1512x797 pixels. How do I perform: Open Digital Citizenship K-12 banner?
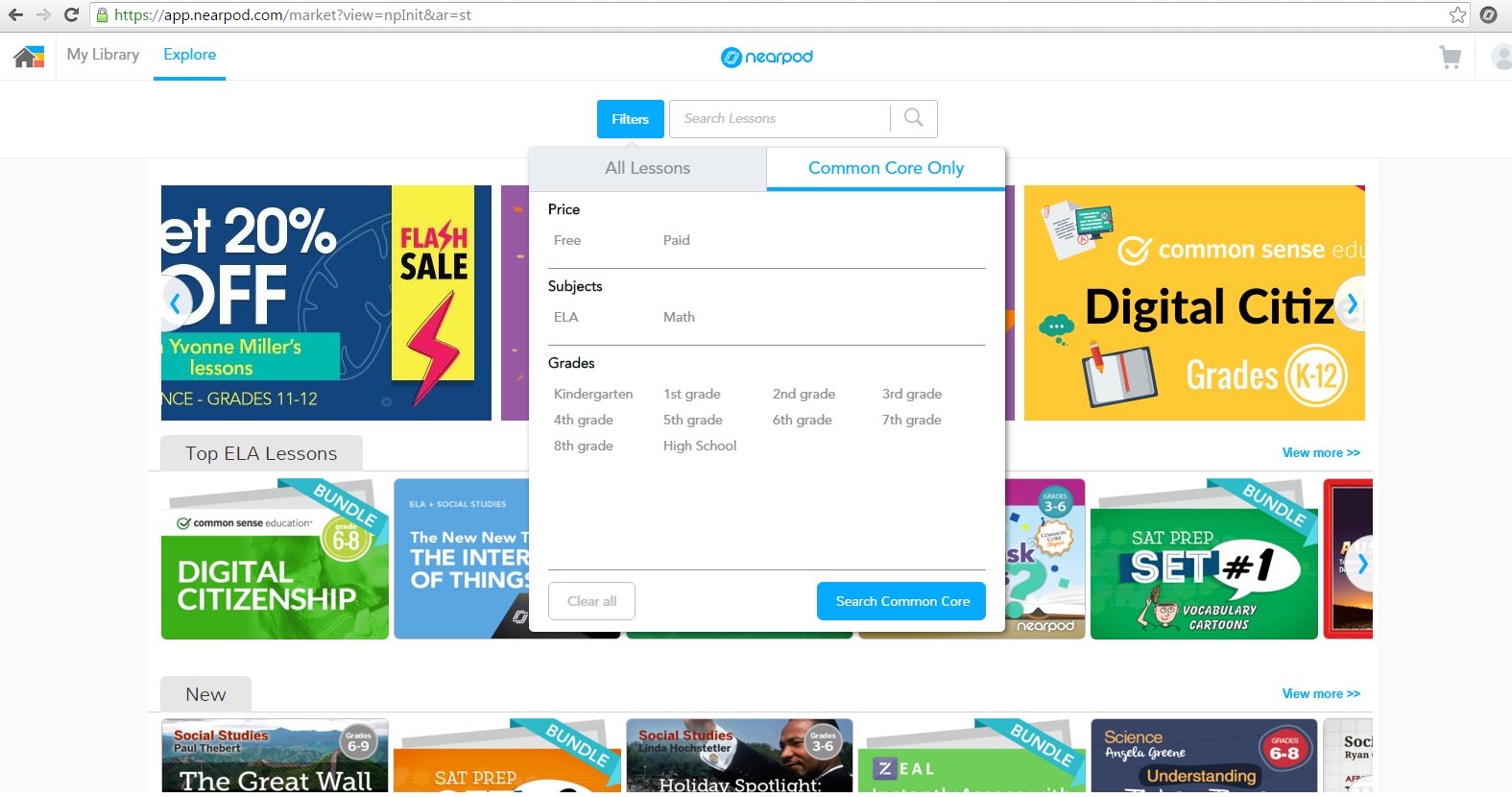1194,302
